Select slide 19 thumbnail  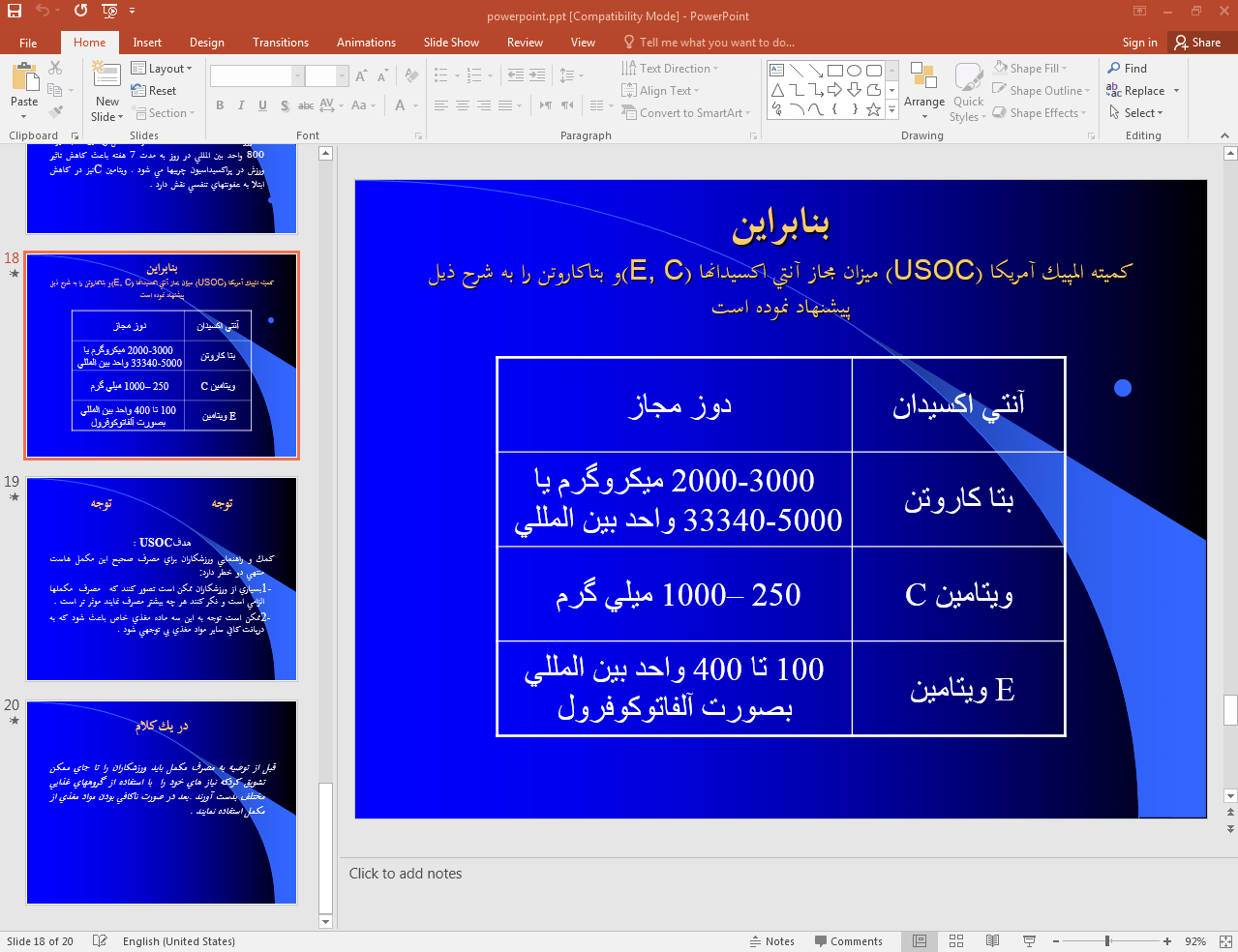click(x=162, y=579)
